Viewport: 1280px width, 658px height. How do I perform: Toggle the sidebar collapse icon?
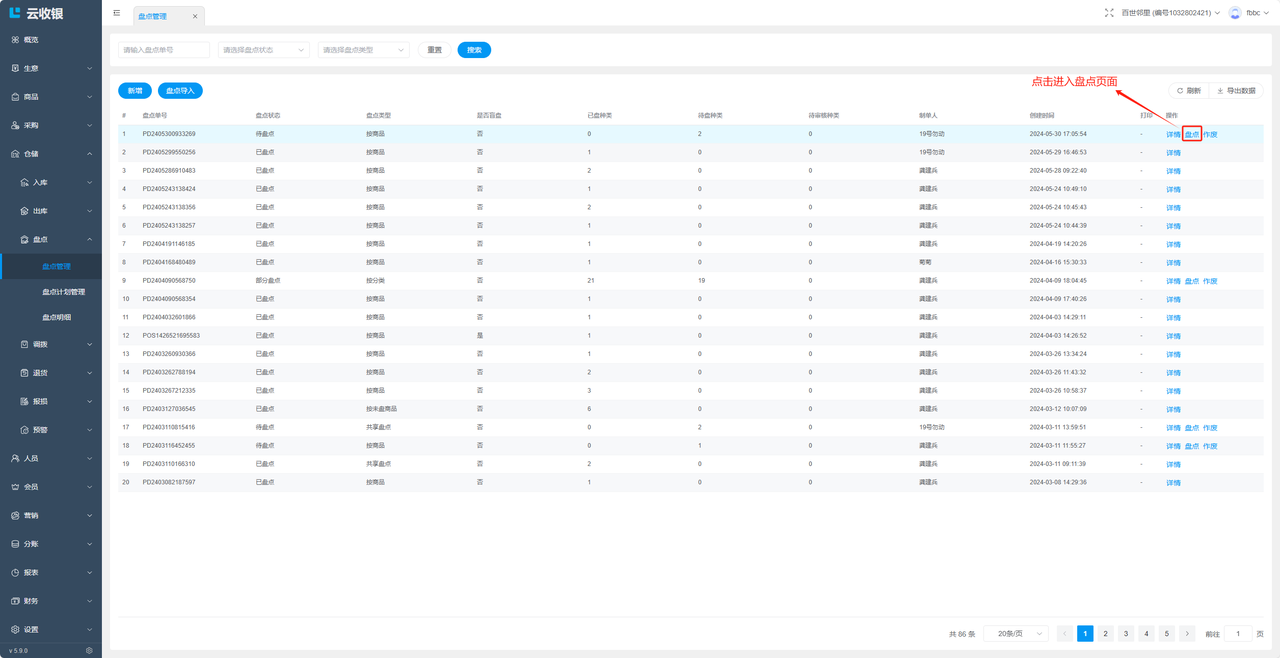click(117, 14)
